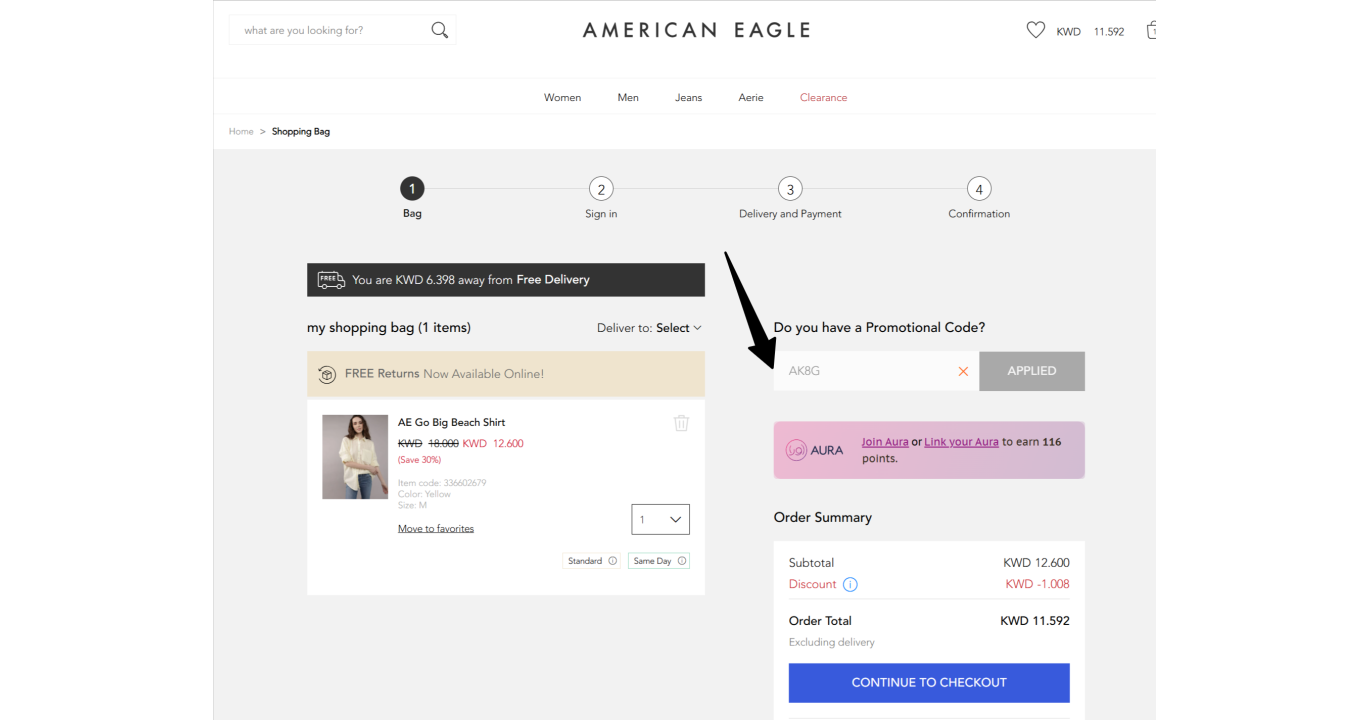Click CONTINUE TO CHECKOUT button
This screenshot has width=1368, height=720.
pos(929,683)
